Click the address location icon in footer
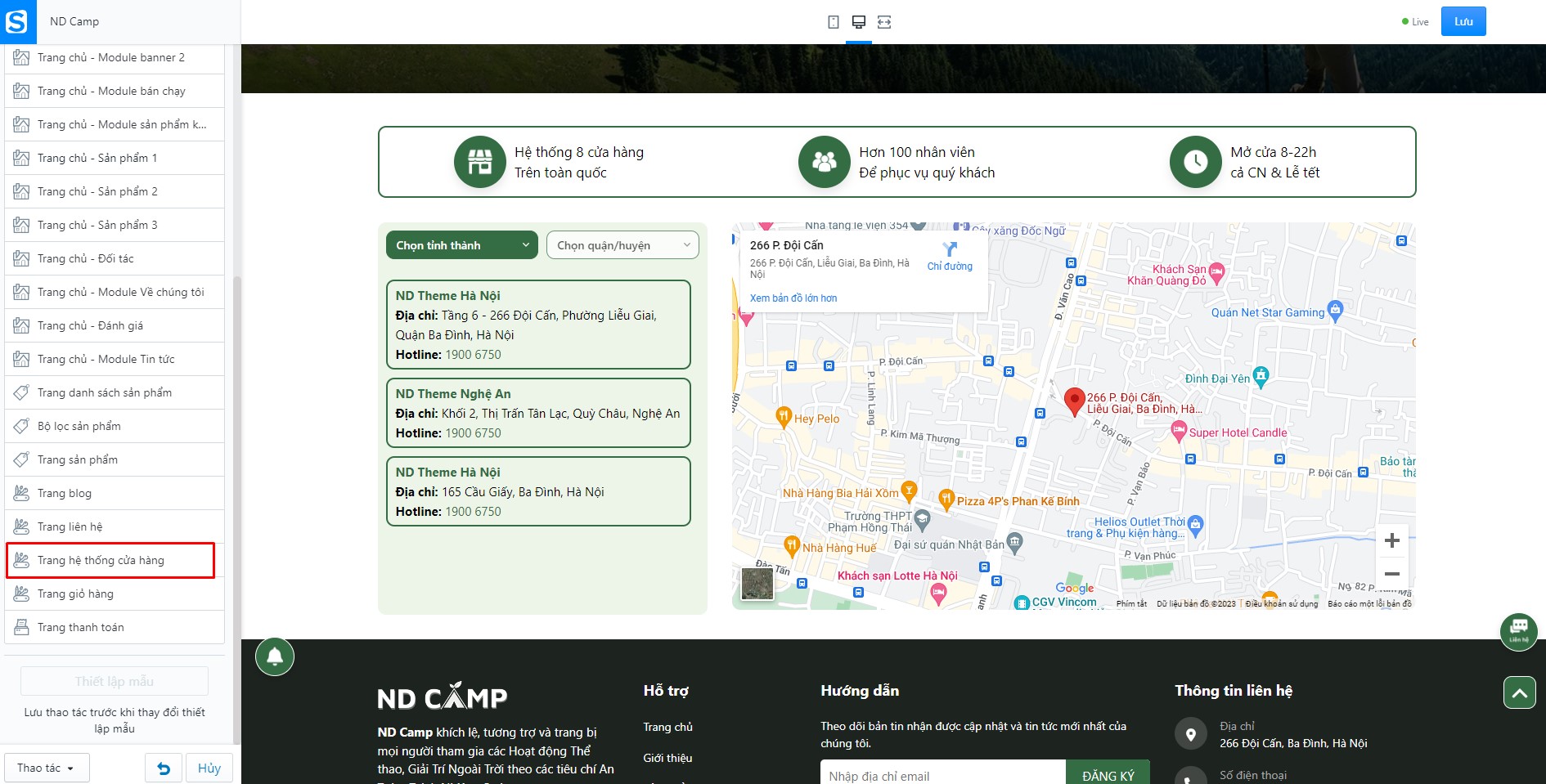 point(1191,734)
